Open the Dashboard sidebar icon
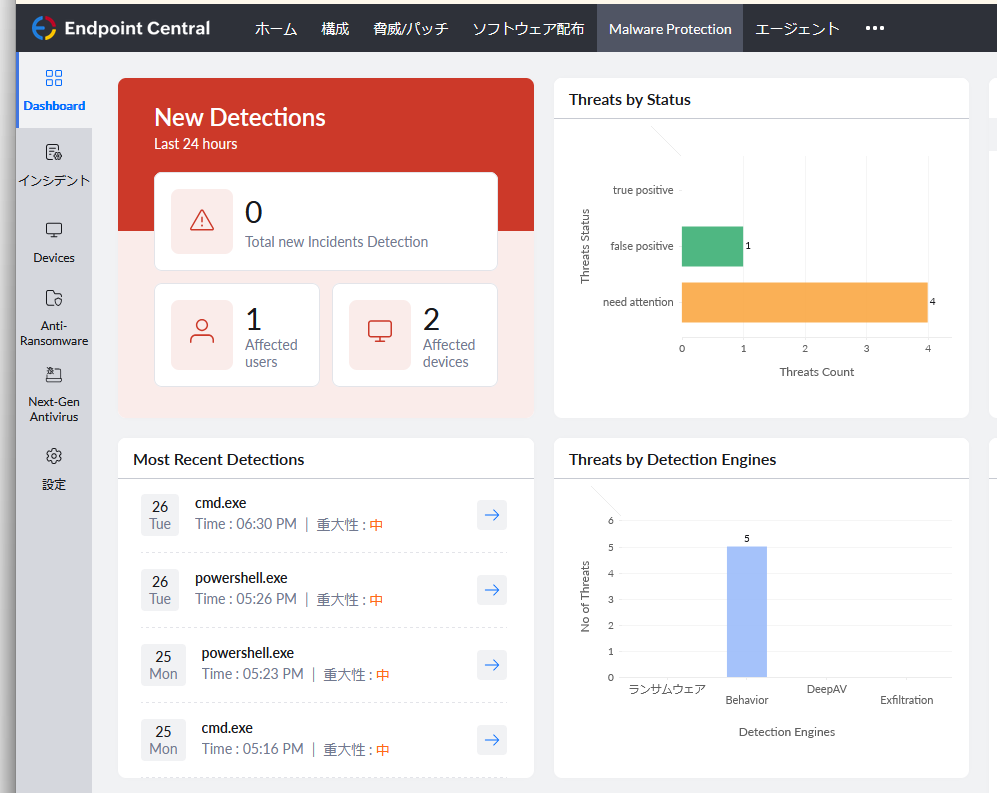Screen dimensions: 997x793 (54, 79)
